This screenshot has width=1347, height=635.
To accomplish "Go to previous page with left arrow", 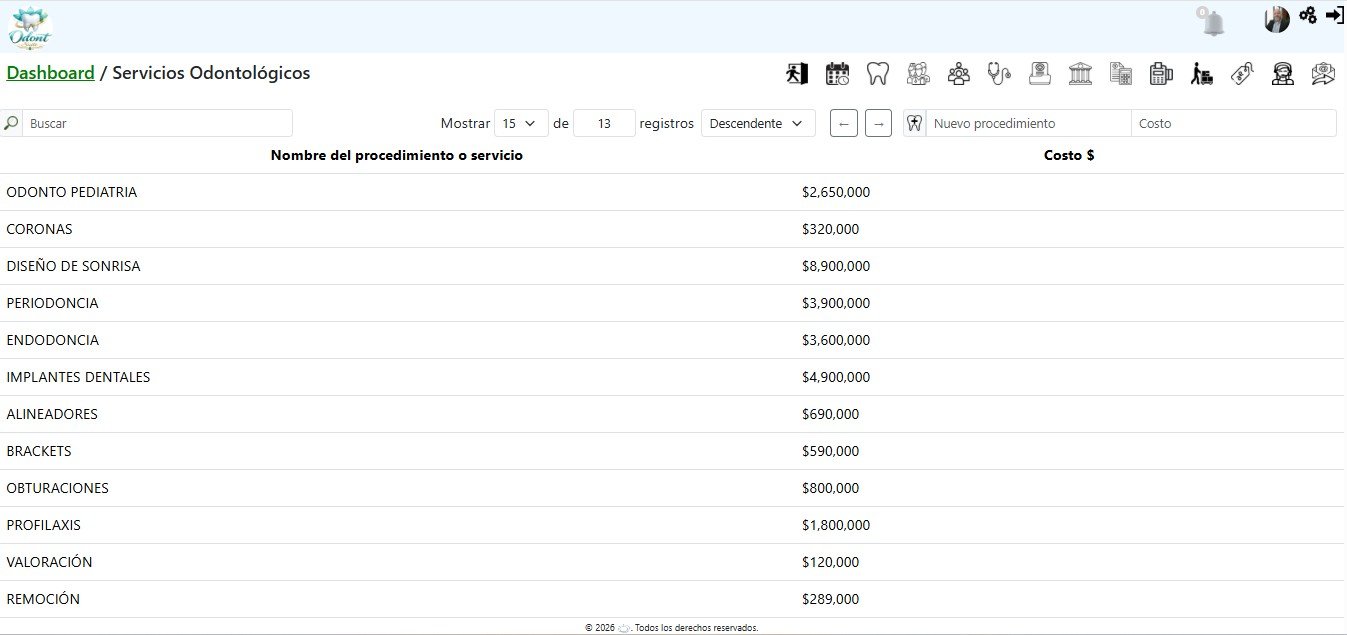I will pyautogui.click(x=843, y=123).
